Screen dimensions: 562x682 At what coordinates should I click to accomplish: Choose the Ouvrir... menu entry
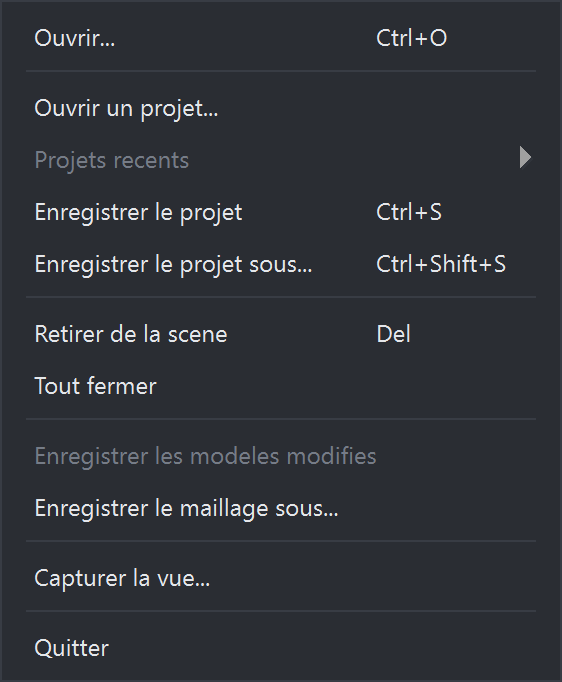tap(281, 38)
